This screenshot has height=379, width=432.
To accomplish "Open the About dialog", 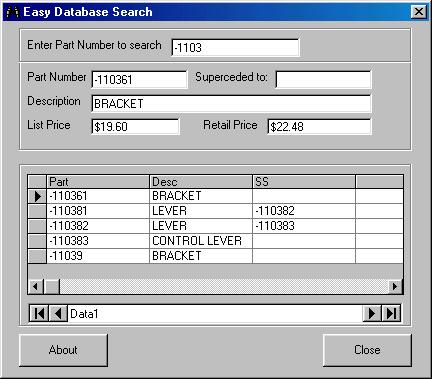I will pyautogui.click(x=63, y=350).
